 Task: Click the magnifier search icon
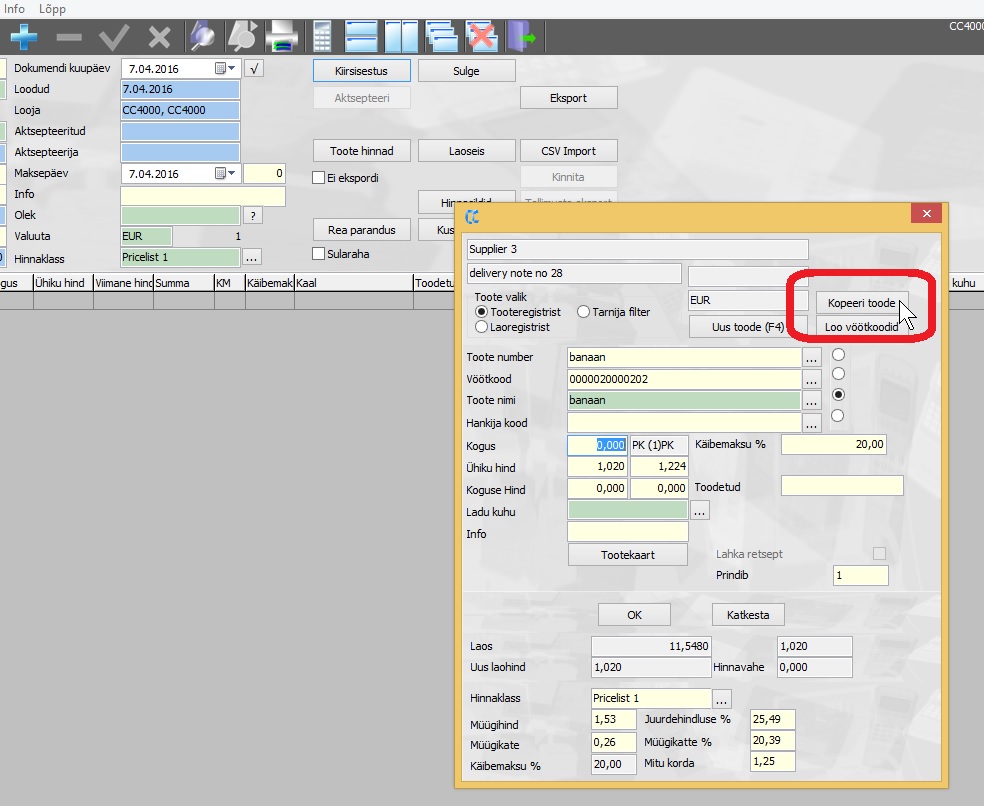pos(203,38)
